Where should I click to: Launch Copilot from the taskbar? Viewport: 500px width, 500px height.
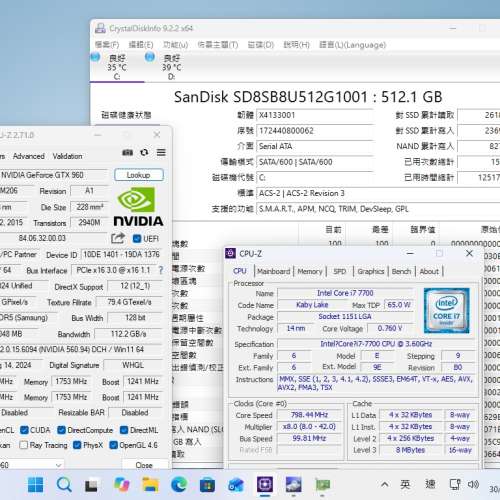122,484
